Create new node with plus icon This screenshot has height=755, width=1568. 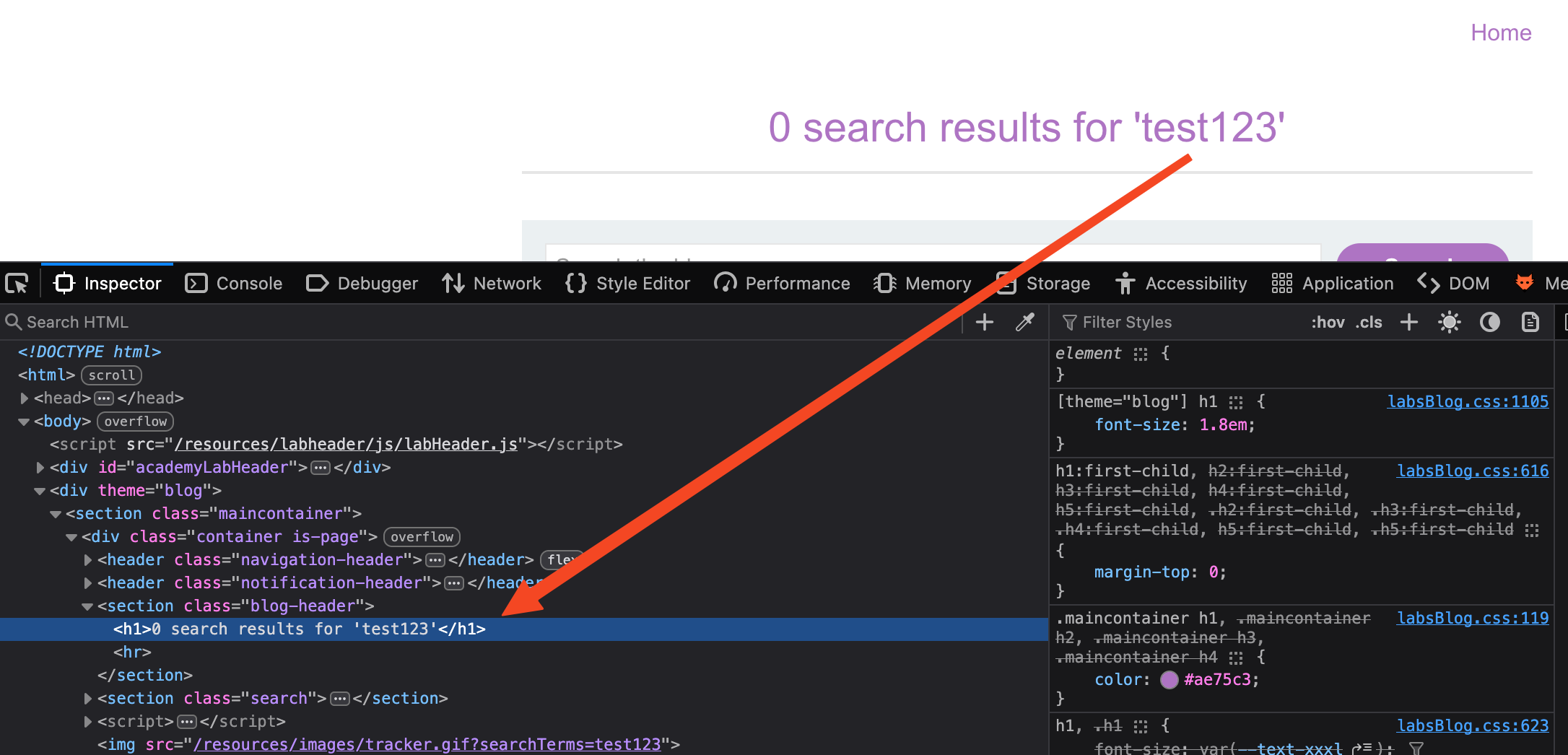985,322
